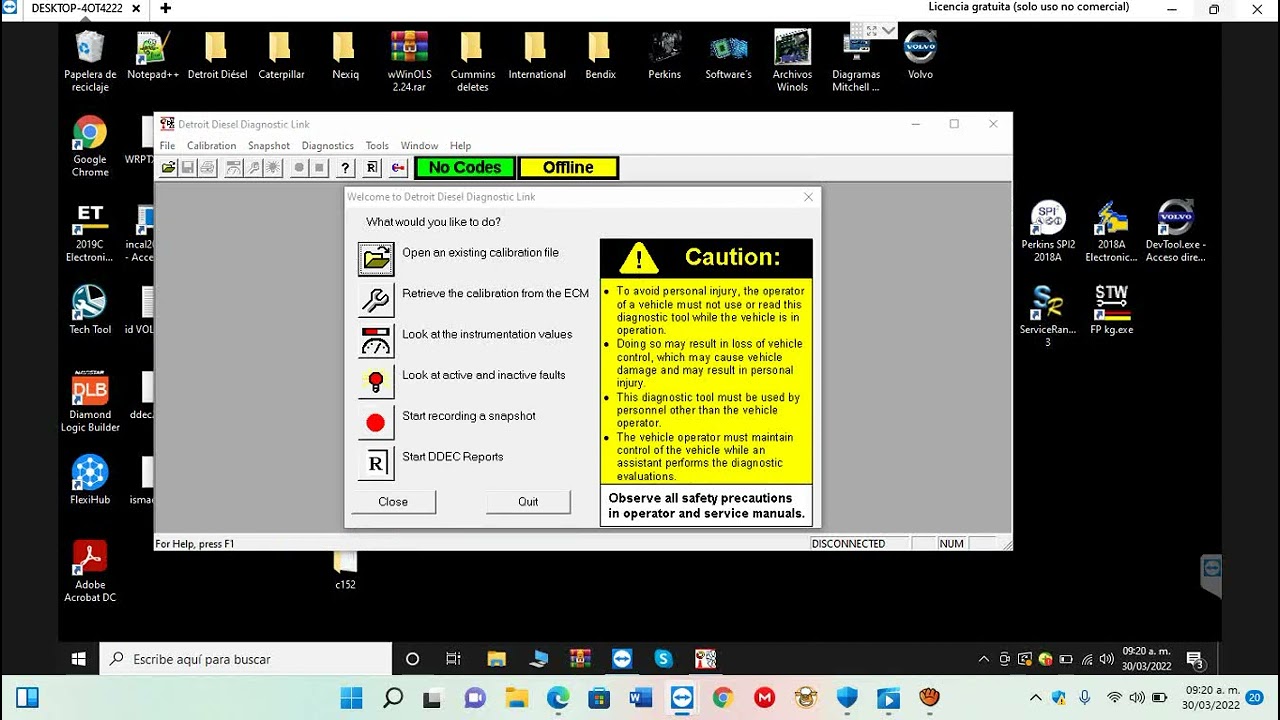Close the DESKTOP-4OT4222 session tab
This screenshot has width=1280, height=720.
tap(136, 8)
